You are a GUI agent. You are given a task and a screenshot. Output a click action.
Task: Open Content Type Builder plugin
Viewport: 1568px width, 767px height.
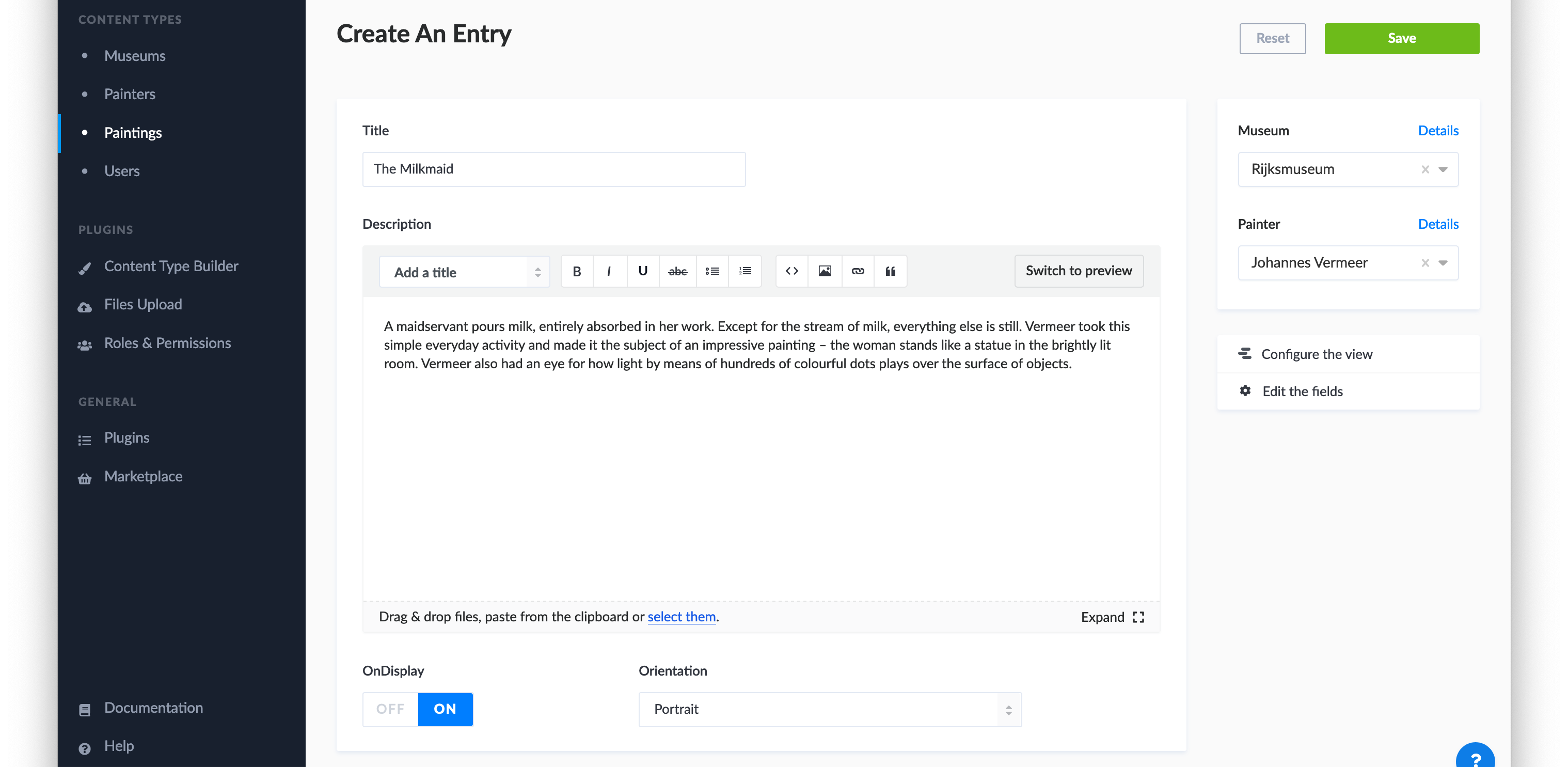tap(171, 266)
